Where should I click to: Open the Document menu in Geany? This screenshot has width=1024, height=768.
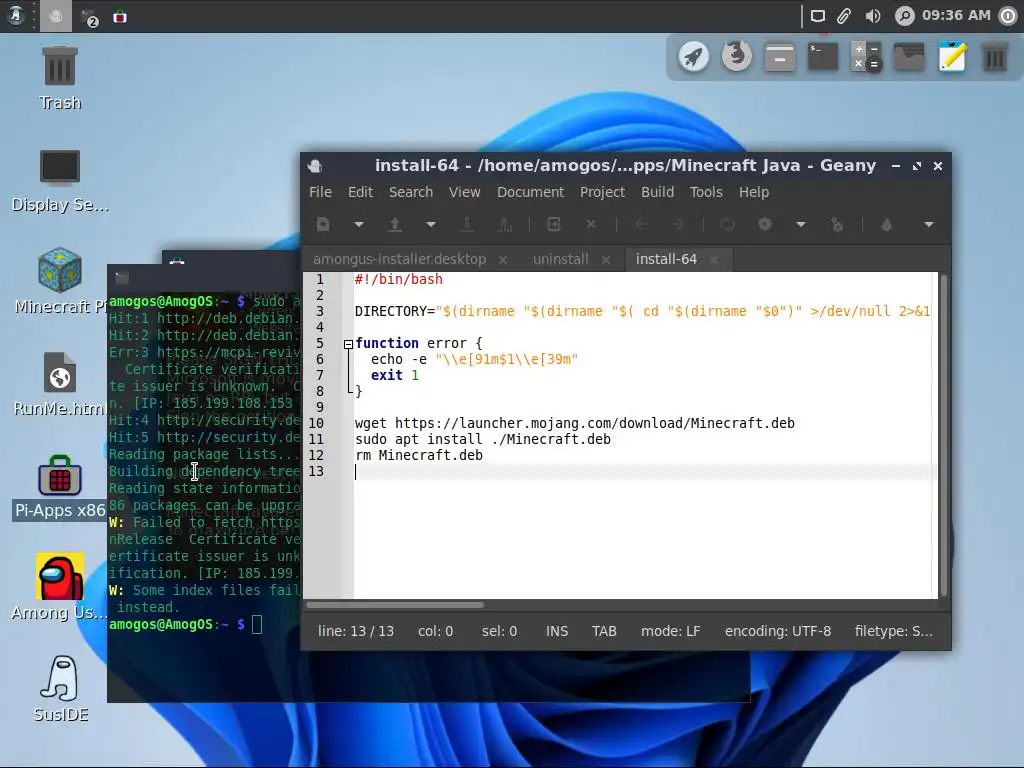tap(530, 192)
